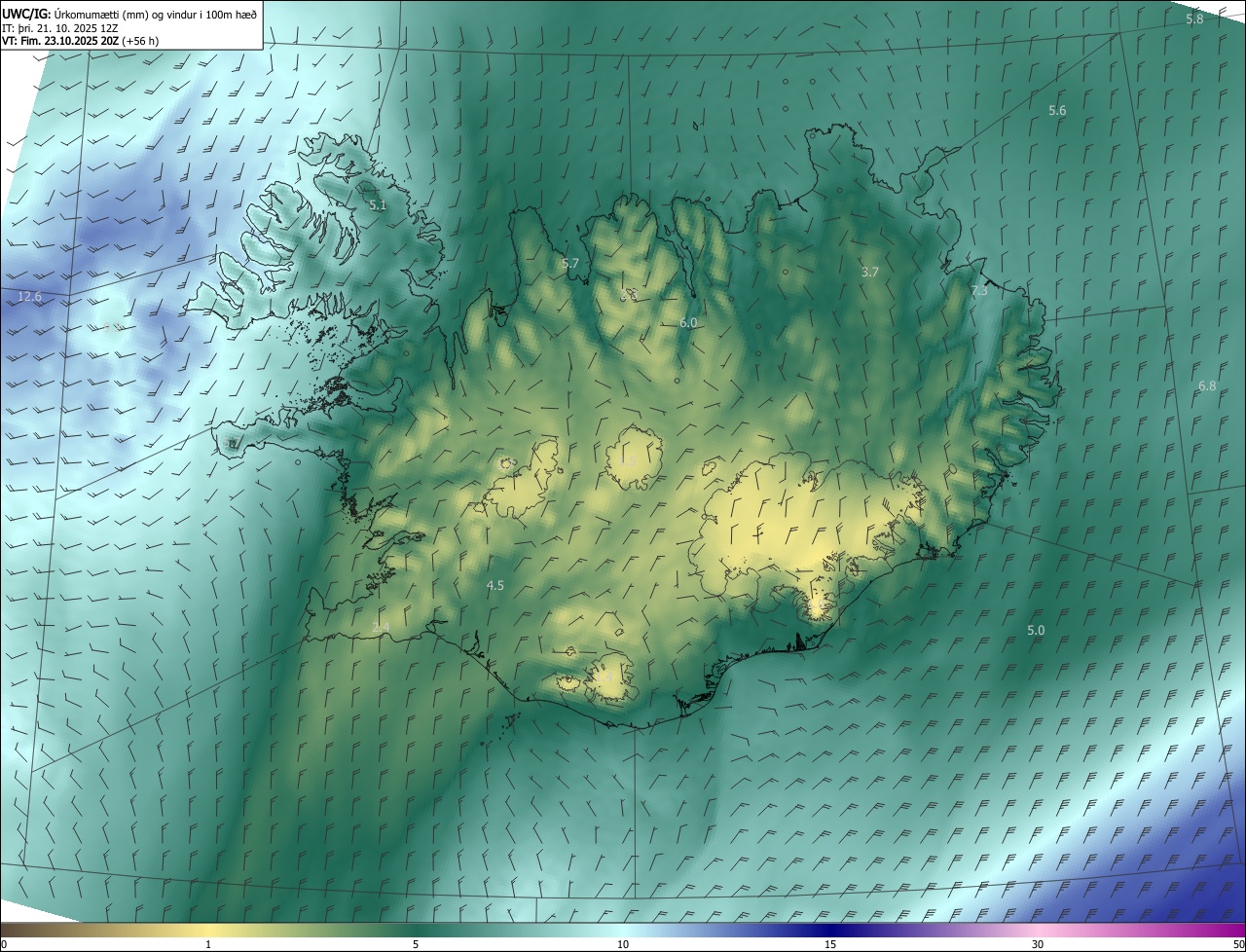Image resolution: width=1246 pixels, height=952 pixels.
Task: Select the map value 12.6
Action: 30,297
